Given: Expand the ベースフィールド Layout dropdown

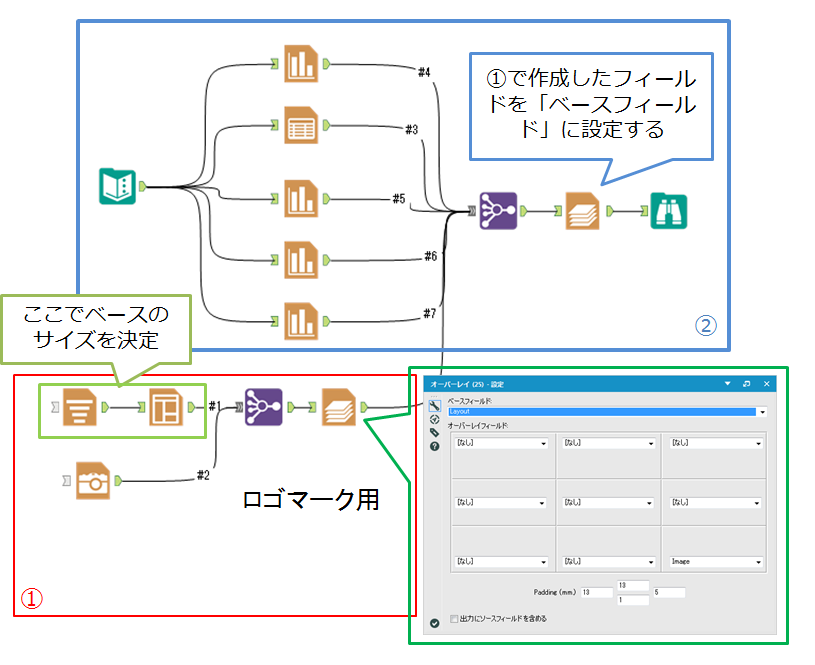Looking at the screenshot, I should 762,411.
